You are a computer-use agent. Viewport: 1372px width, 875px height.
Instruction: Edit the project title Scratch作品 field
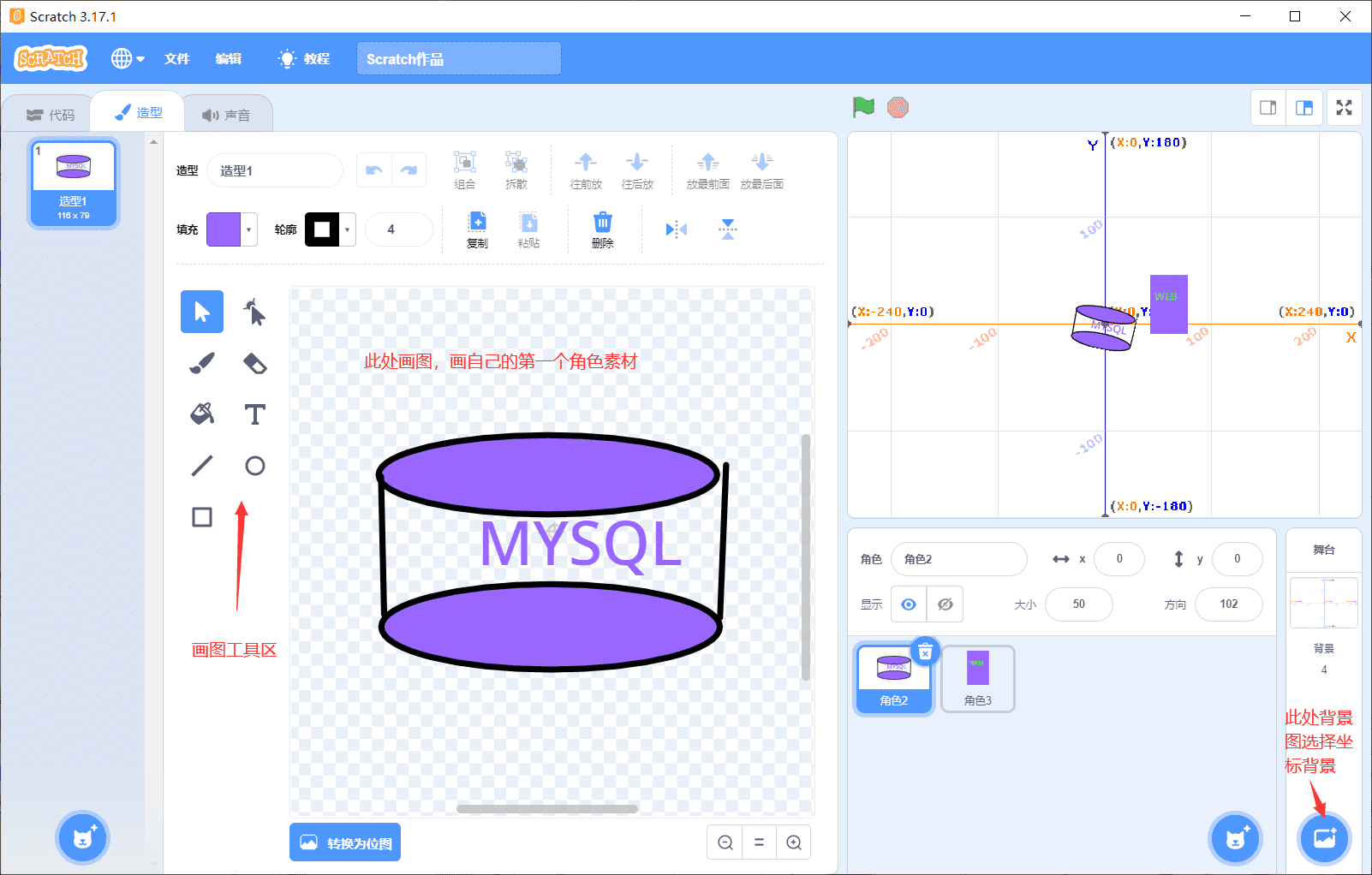(x=459, y=58)
